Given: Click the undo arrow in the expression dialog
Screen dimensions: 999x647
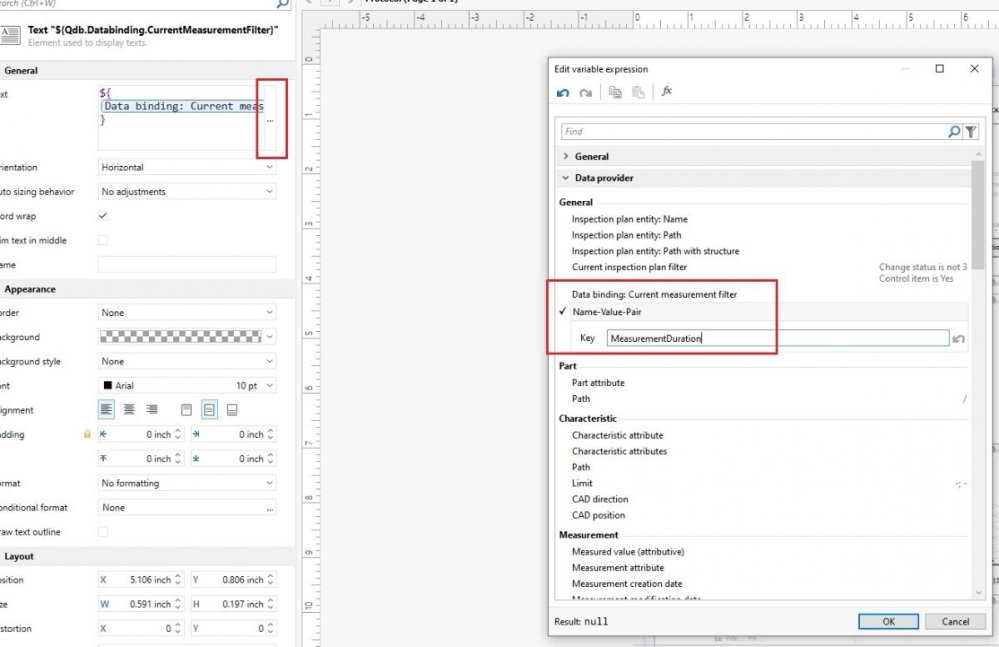Looking at the screenshot, I should tap(563, 92).
